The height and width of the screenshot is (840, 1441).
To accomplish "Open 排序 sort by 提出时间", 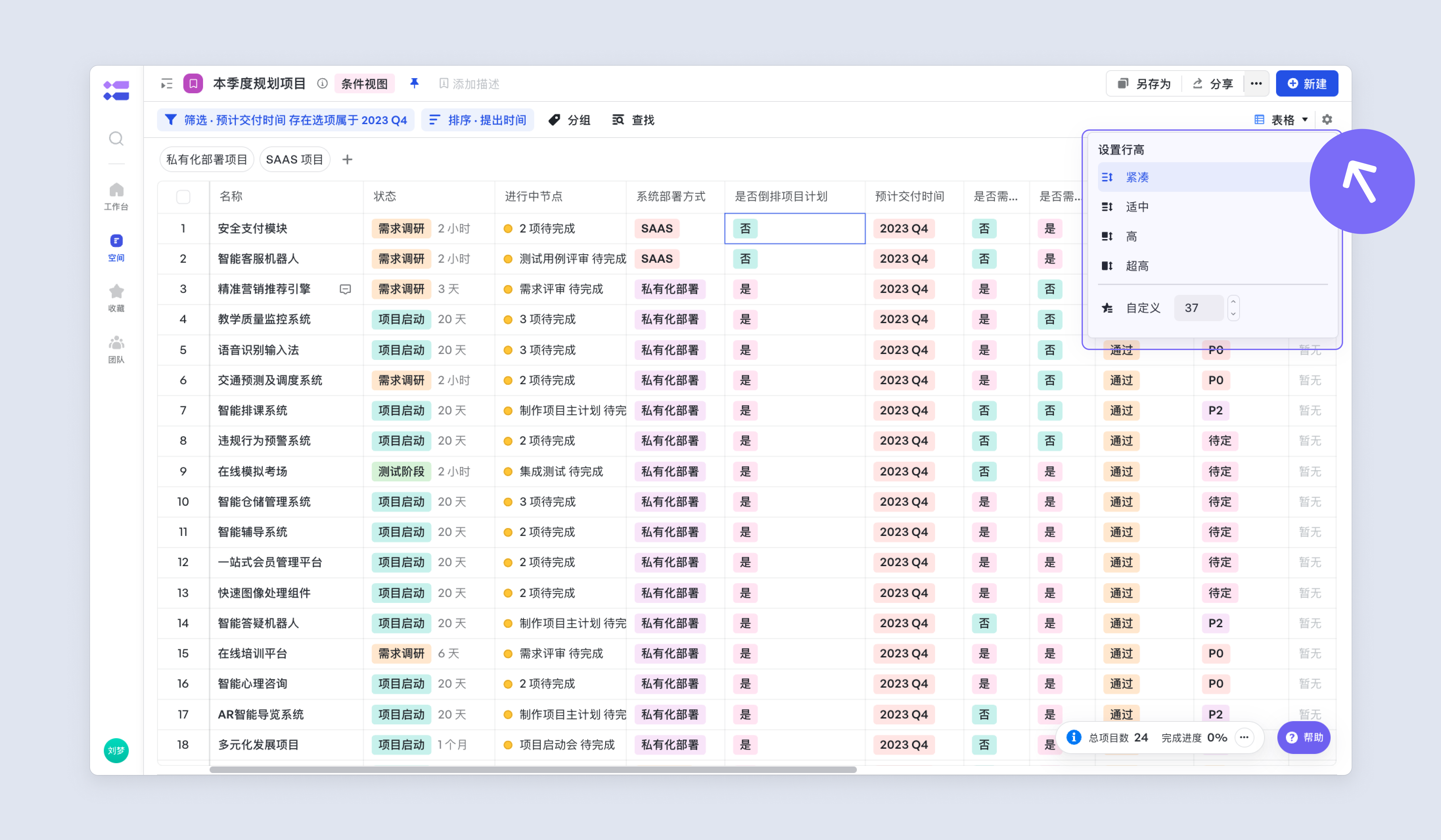I will click(477, 120).
